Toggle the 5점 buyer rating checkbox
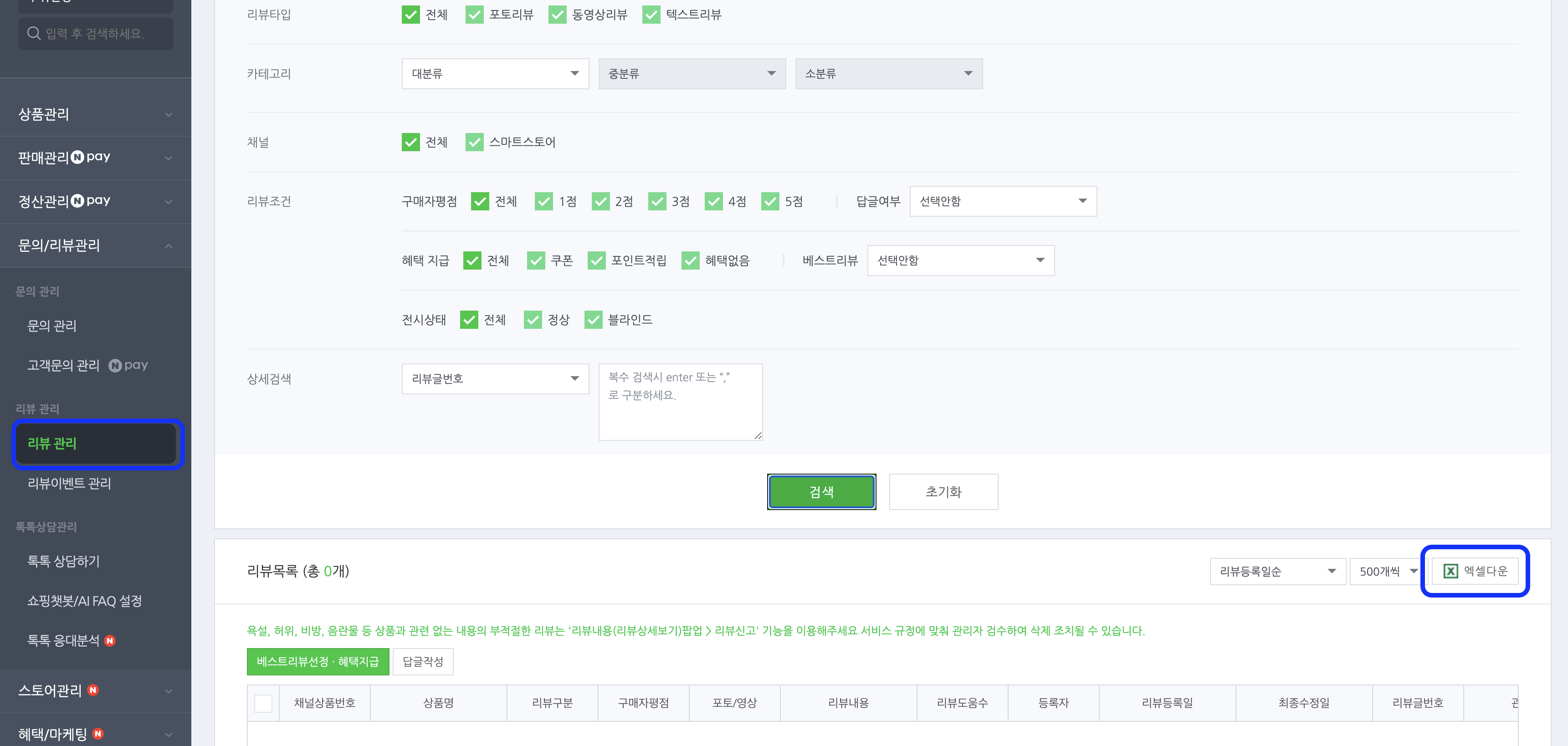This screenshot has height=746, width=1568. coord(770,201)
